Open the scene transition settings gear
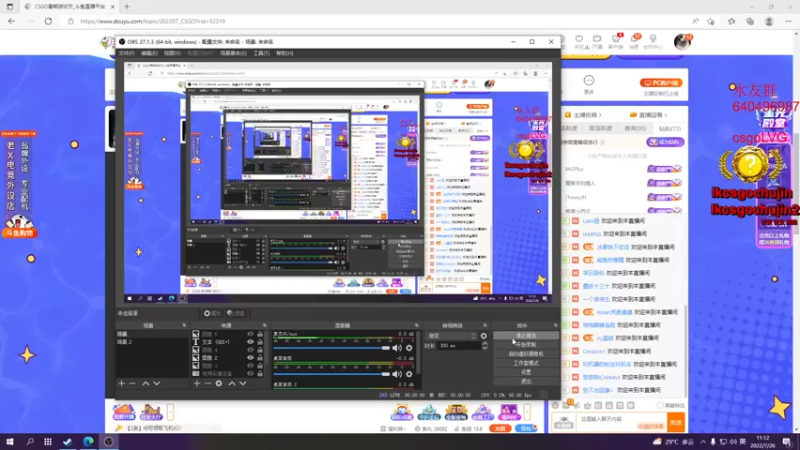Image resolution: width=800 pixels, height=450 pixels. (484, 336)
